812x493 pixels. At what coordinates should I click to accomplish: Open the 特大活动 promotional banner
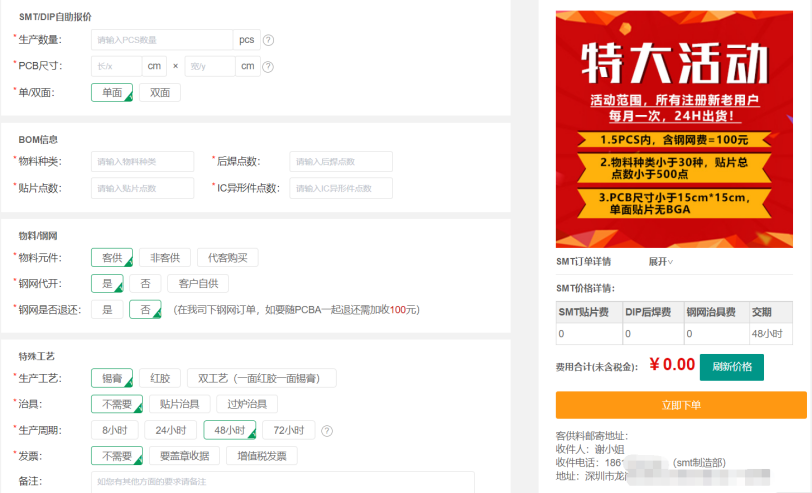674,130
